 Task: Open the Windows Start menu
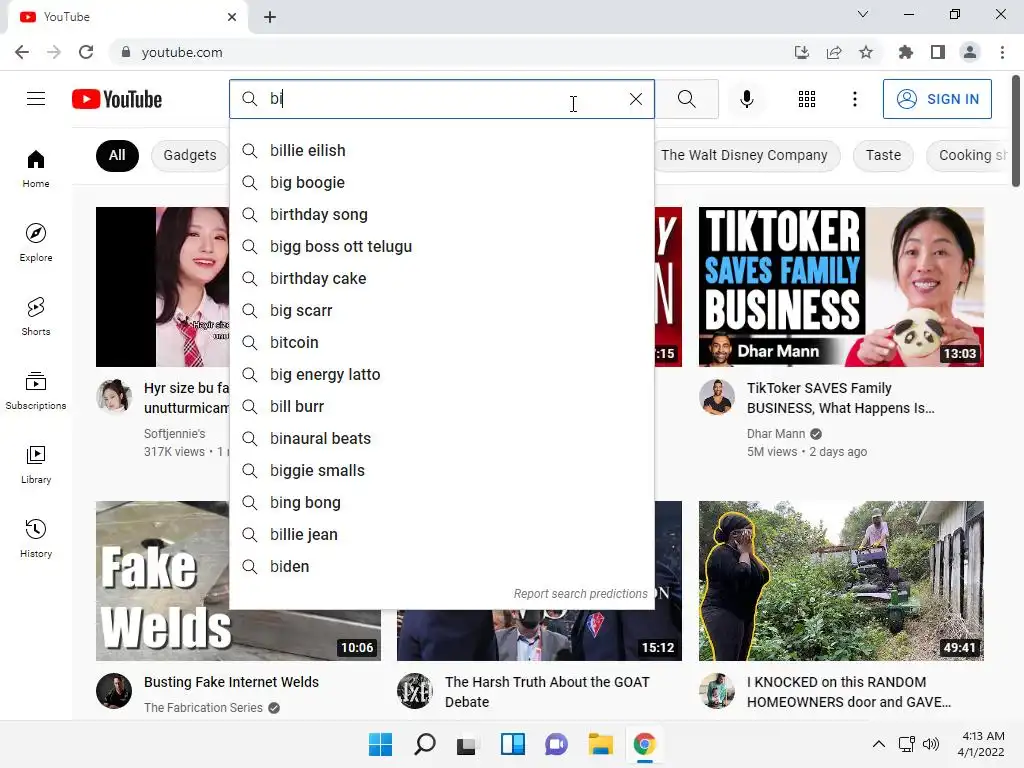pos(380,744)
